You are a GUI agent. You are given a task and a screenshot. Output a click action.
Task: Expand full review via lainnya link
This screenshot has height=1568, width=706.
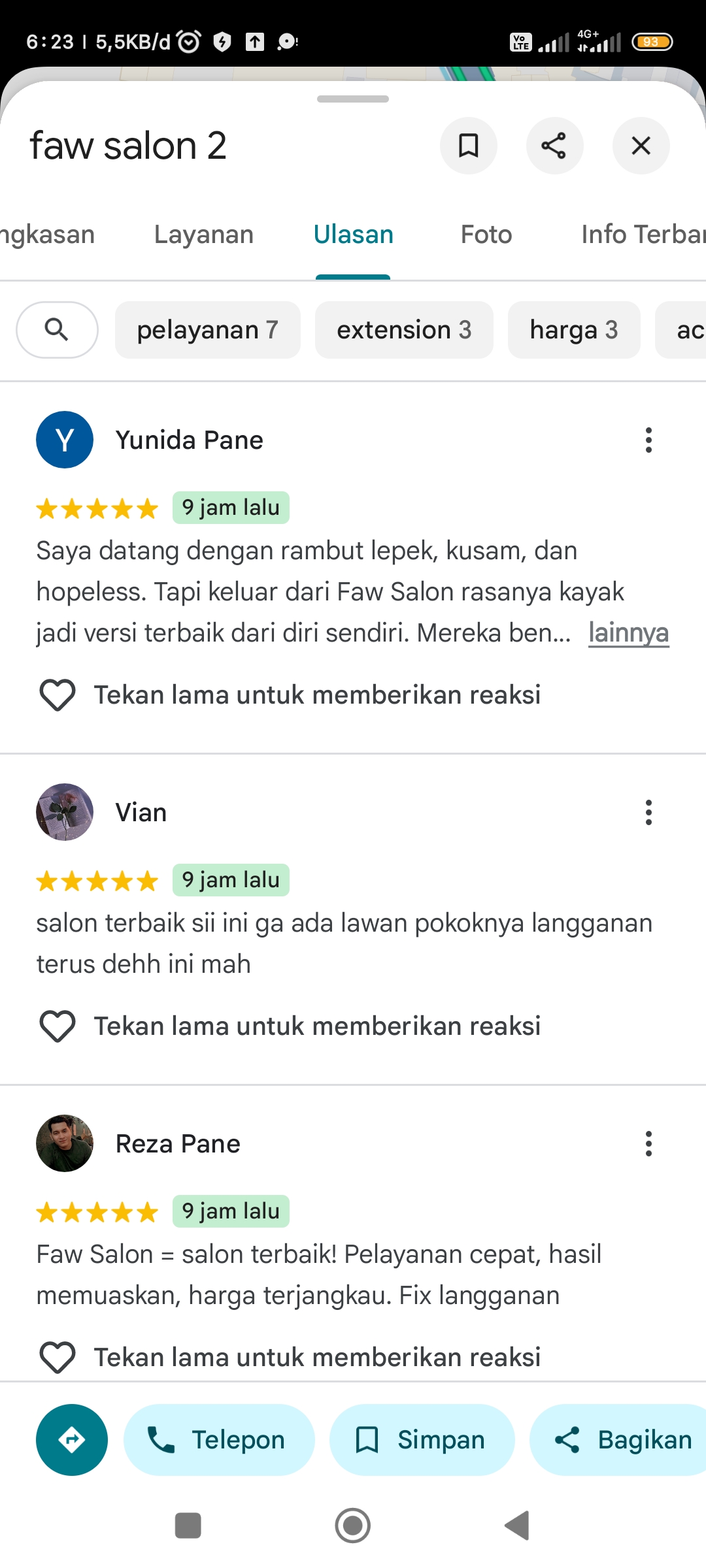(628, 633)
